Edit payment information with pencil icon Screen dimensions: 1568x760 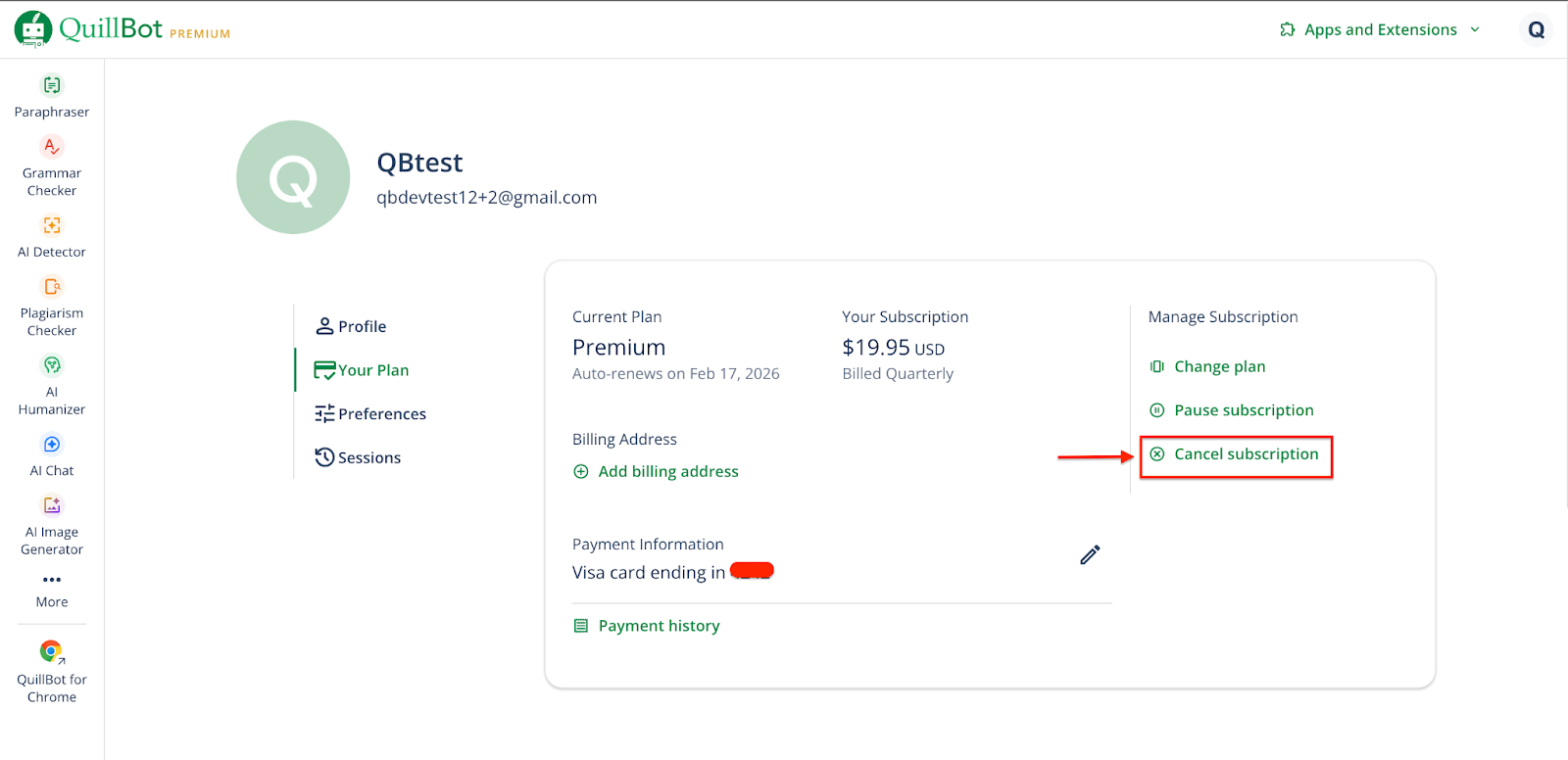tap(1090, 555)
